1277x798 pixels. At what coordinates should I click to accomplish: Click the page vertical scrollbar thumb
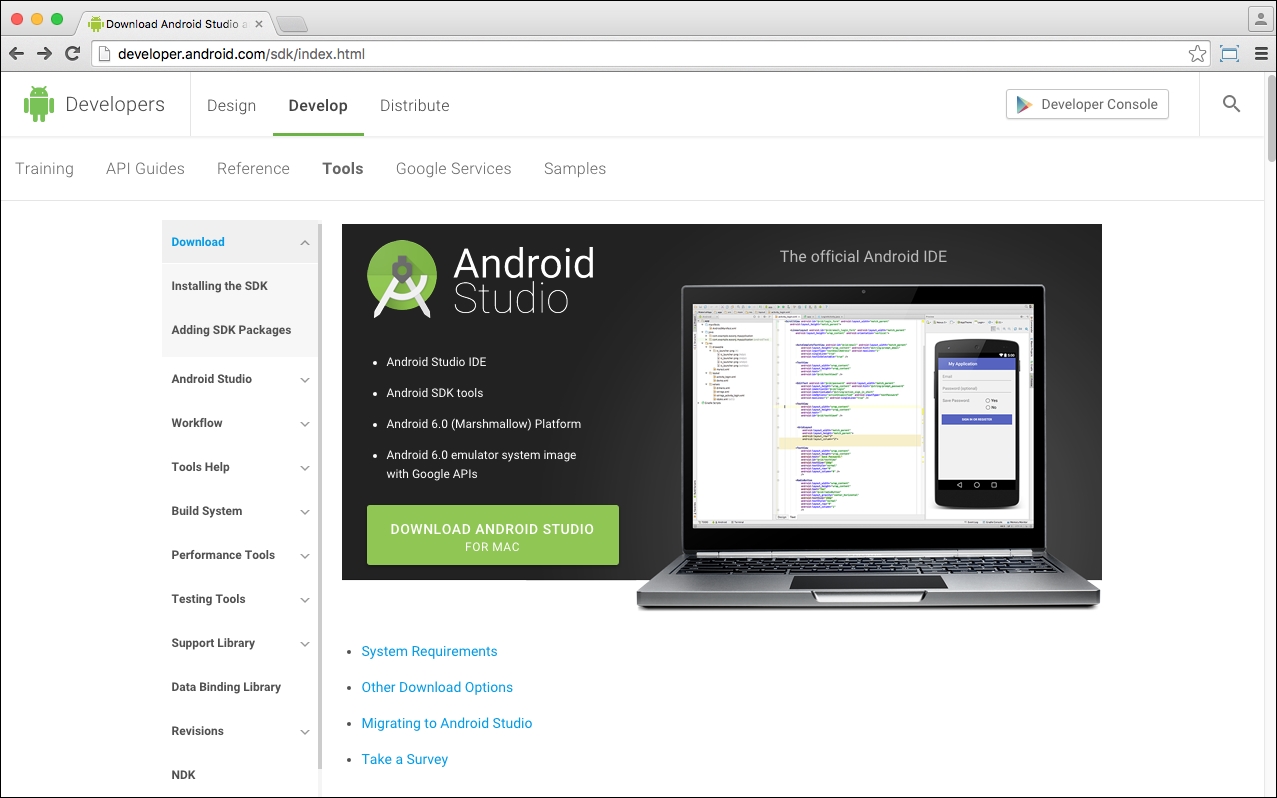click(1271, 117)
